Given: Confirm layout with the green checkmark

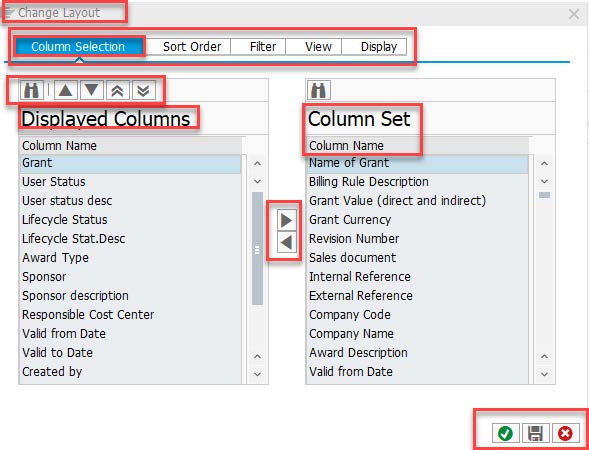Looking at the screenshot, I should pos(505,433).
